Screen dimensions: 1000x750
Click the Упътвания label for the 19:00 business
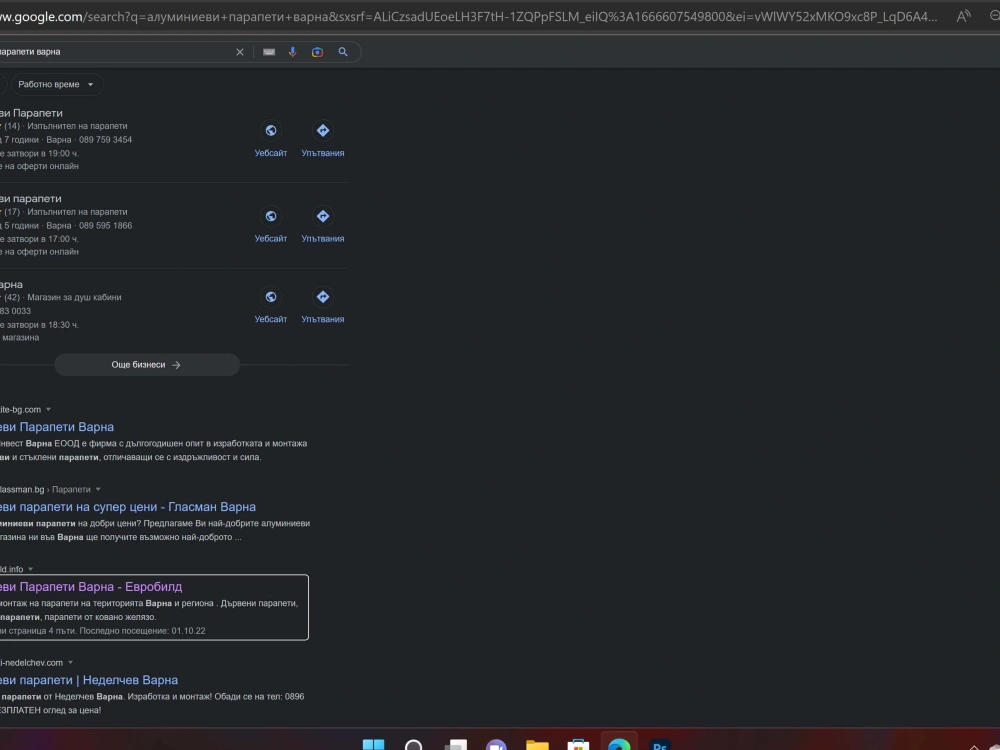coord(323,153)
